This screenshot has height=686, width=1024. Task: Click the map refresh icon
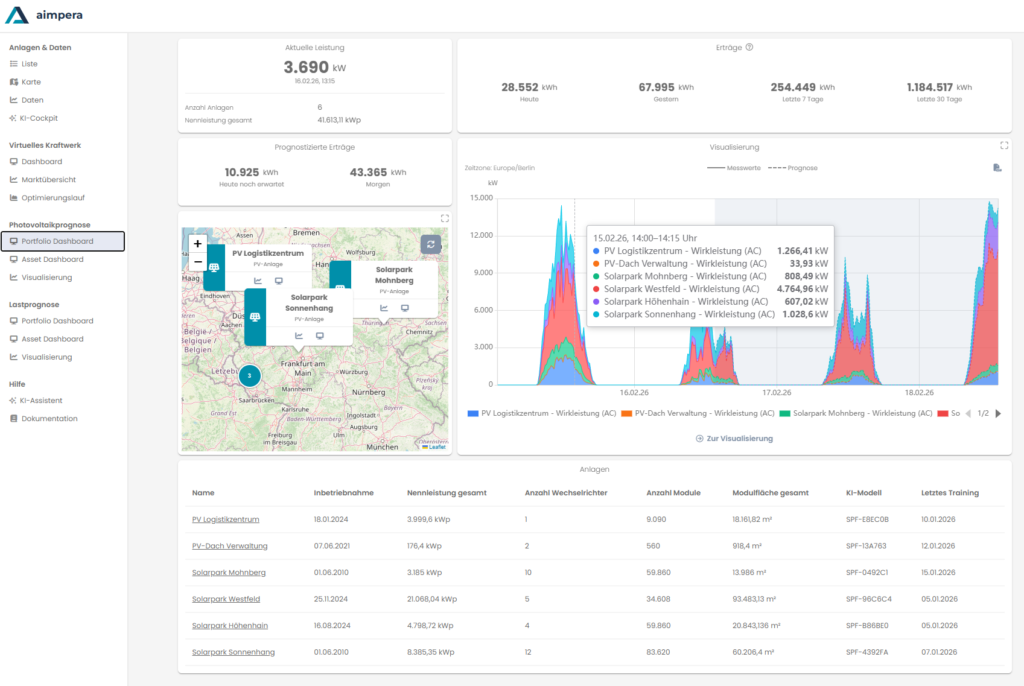pyautogui.click(x=431, y=244)
